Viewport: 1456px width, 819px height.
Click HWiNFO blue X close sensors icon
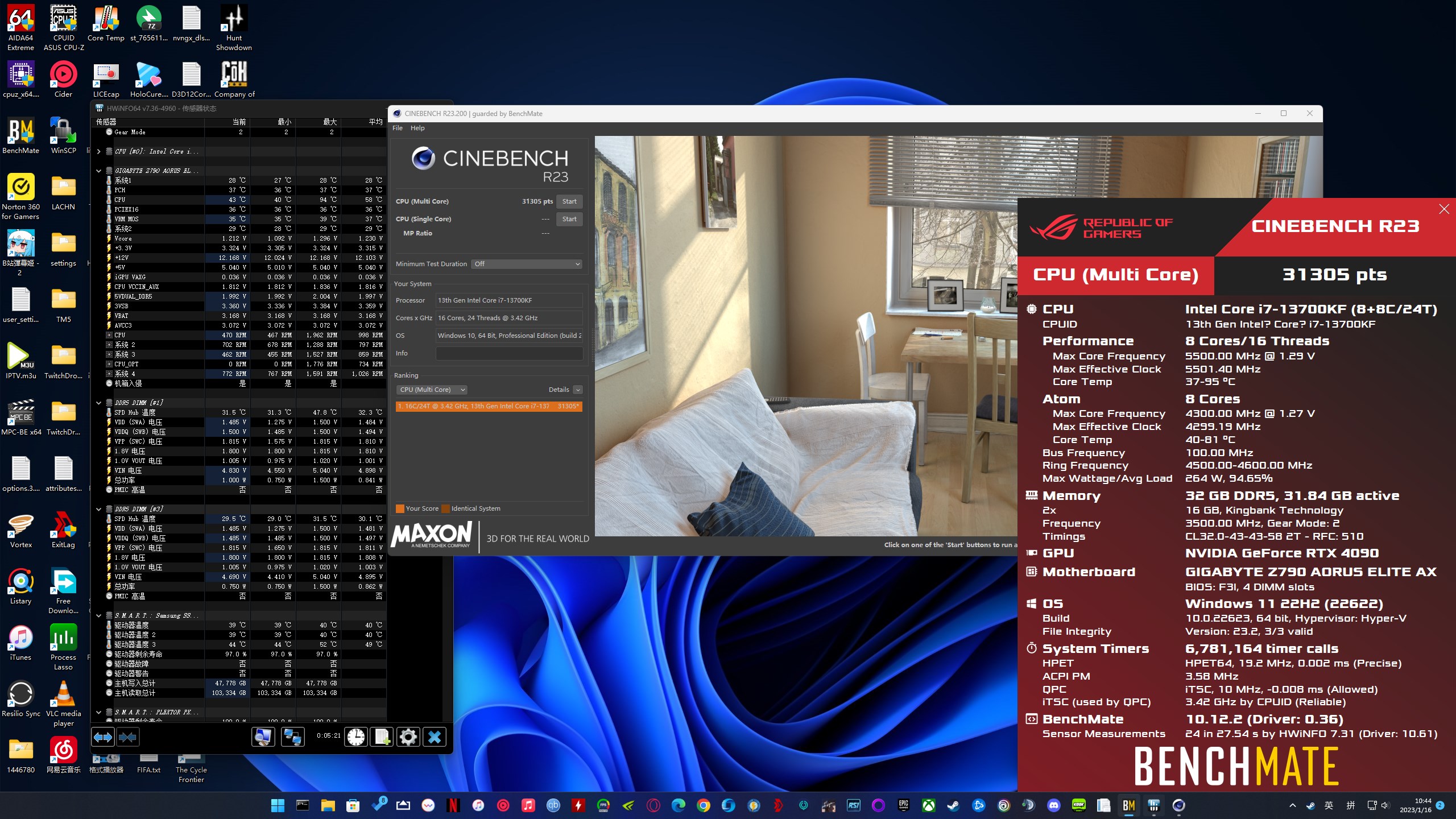[435, 737]
